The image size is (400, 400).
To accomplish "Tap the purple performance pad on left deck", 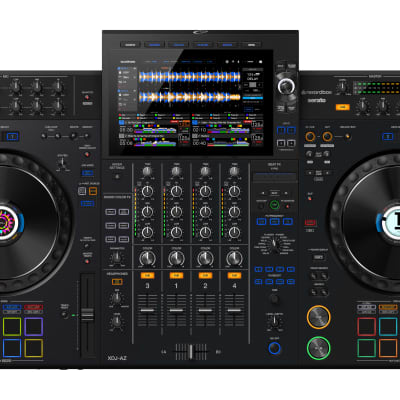I will [x=34, y=326].
